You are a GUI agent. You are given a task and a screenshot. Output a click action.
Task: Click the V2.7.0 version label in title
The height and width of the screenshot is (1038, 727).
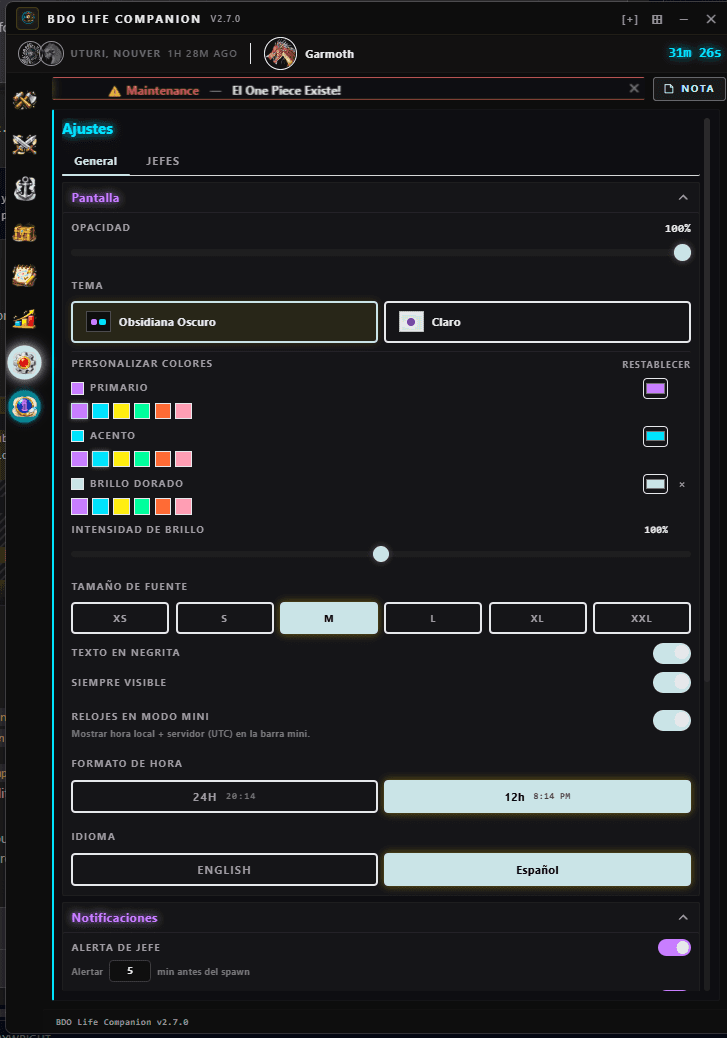[x=225, y=19]
